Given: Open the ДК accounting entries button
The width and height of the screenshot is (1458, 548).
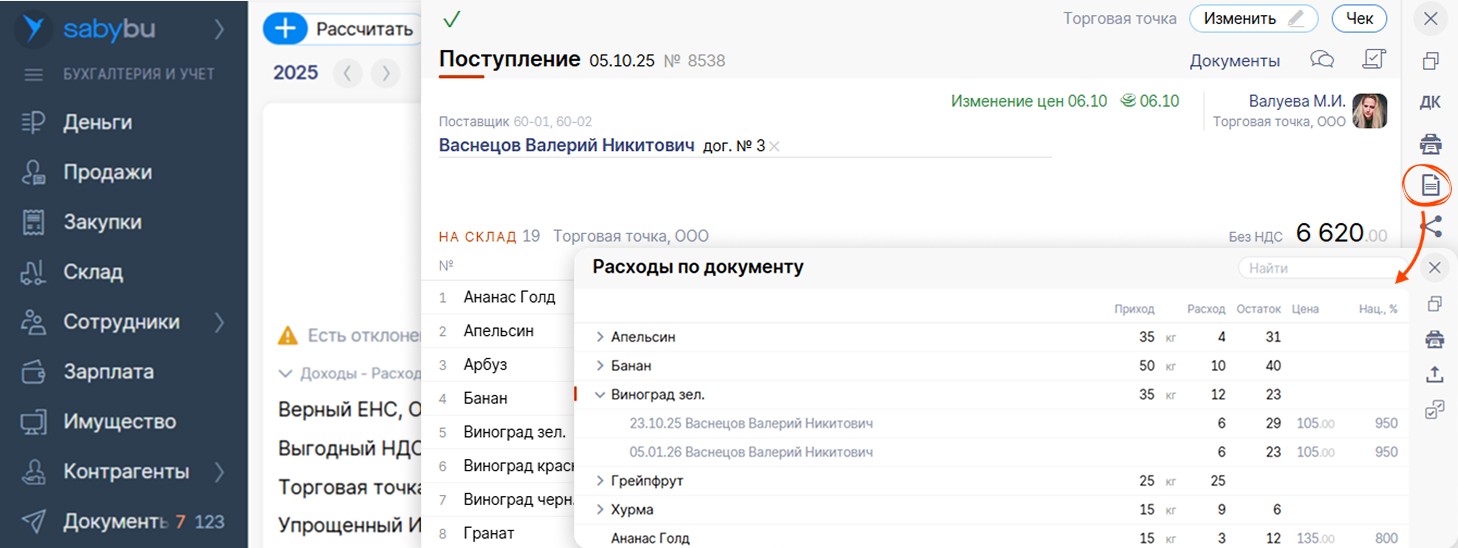Looking at the screenshot, I should (1431, 102).
